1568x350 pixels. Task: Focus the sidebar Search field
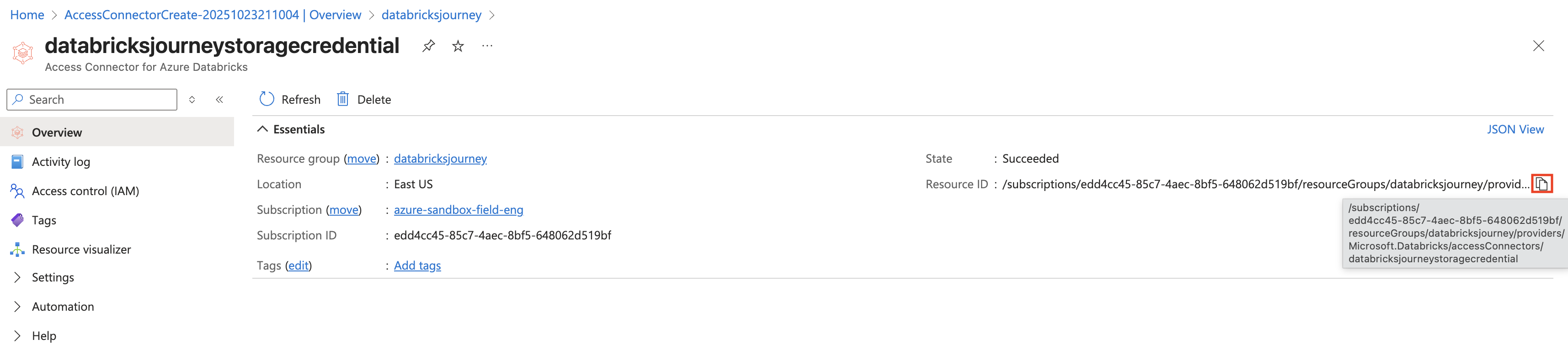click(97, 99)
